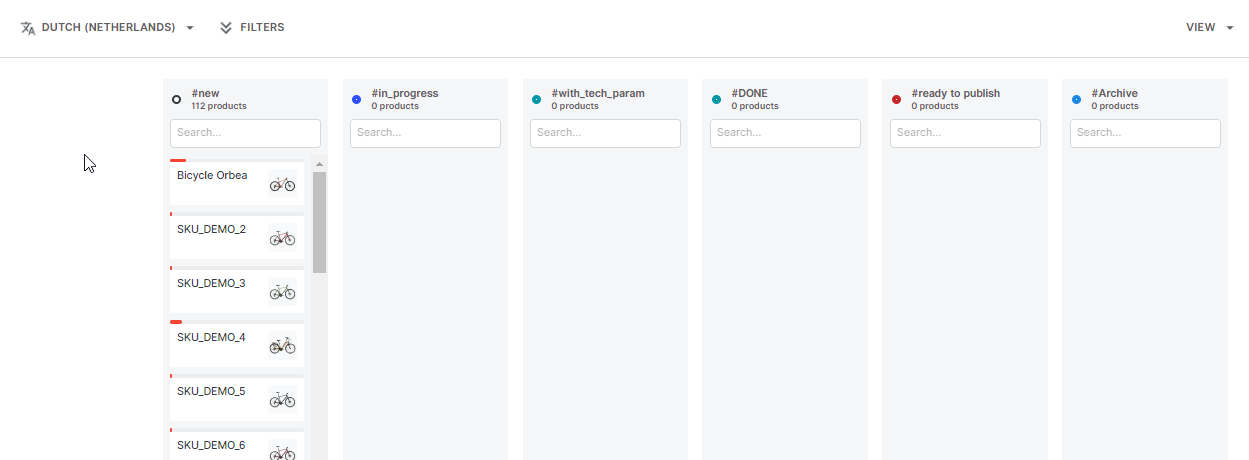1249x460 pixels.
Task: Click the red #ready to publish dot
Action: pyautogui.click(x=896, y=99)
